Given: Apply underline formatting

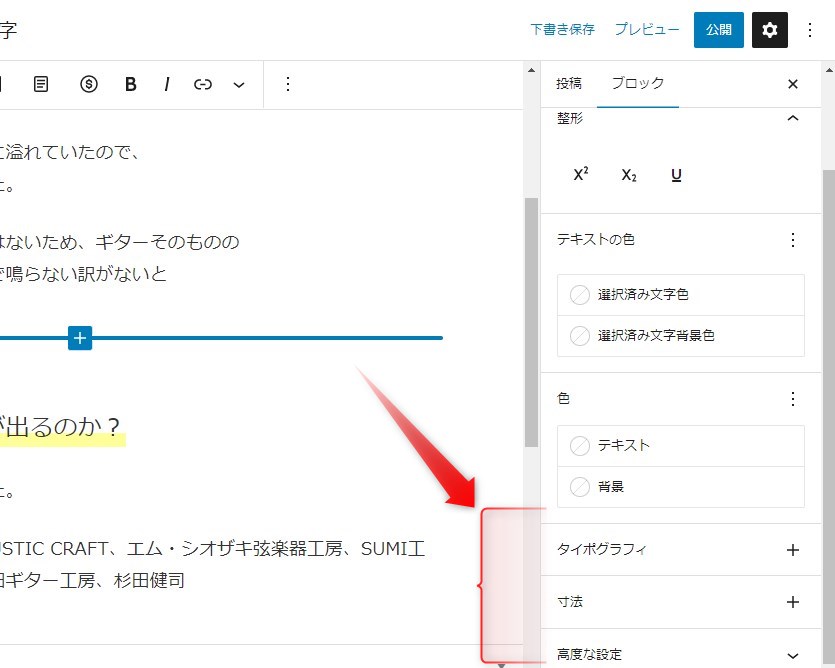Looking at the screenshot, I should pos(677,175).
